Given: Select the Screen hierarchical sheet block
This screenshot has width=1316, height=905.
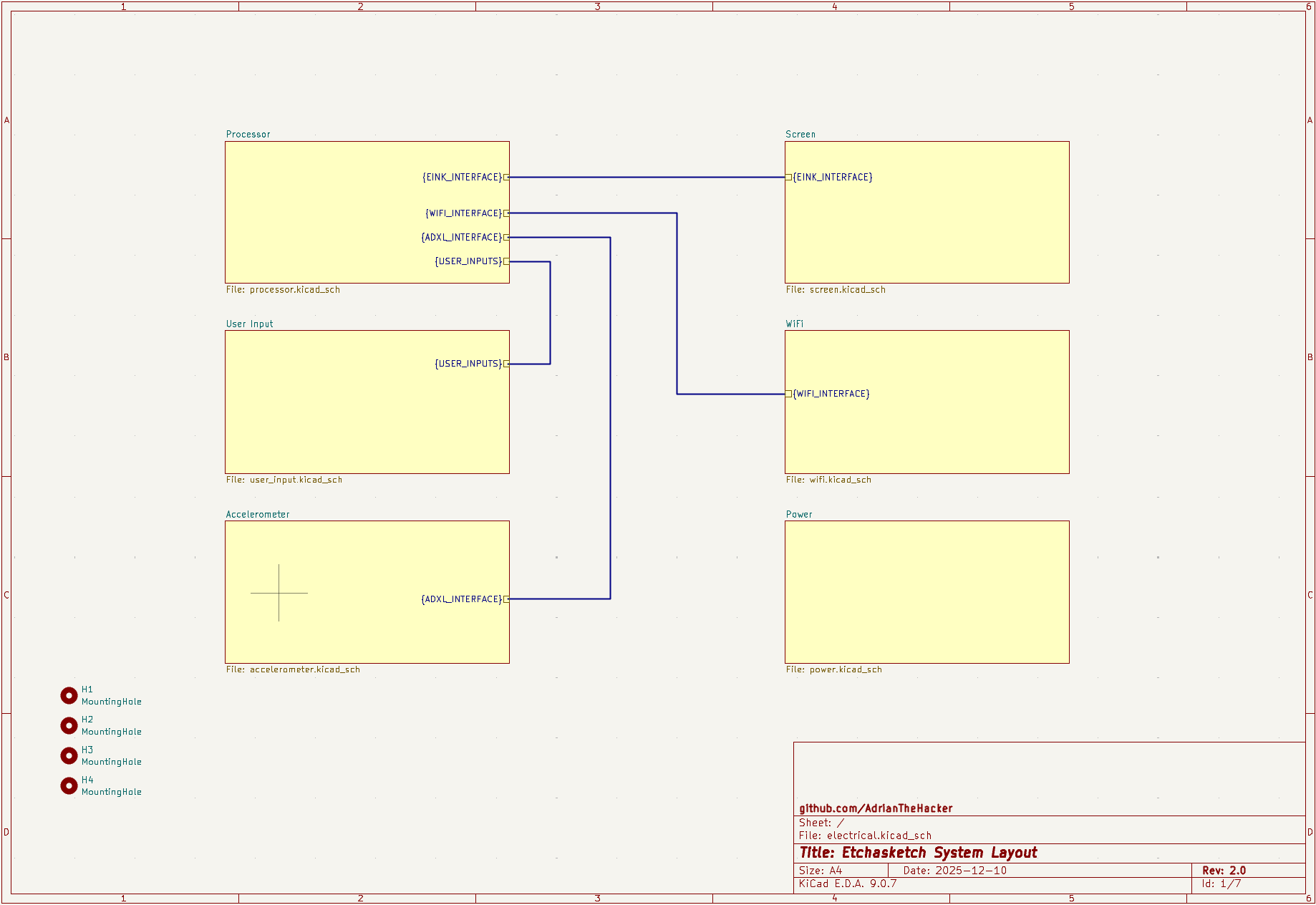Looking at the screenshot, I should [x=927, y=212].
